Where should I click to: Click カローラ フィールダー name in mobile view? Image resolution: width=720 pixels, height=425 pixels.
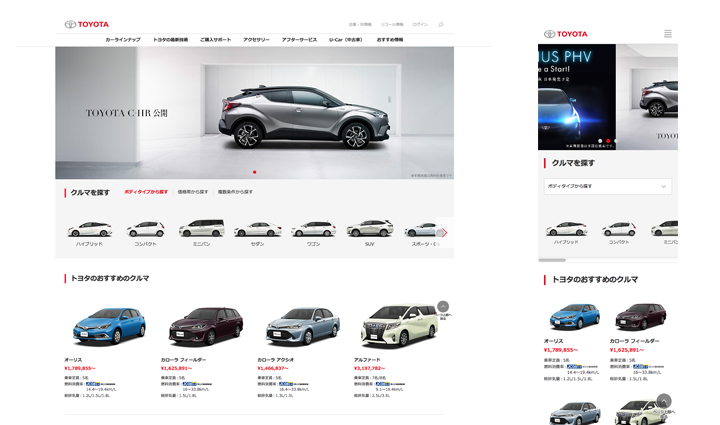634,341
